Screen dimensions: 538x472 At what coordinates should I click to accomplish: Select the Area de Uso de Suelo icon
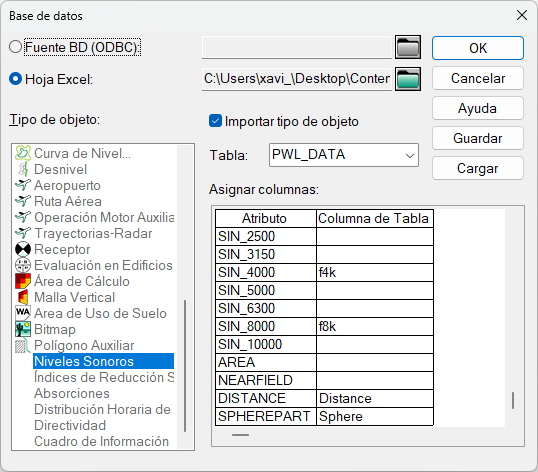[23, 313]
